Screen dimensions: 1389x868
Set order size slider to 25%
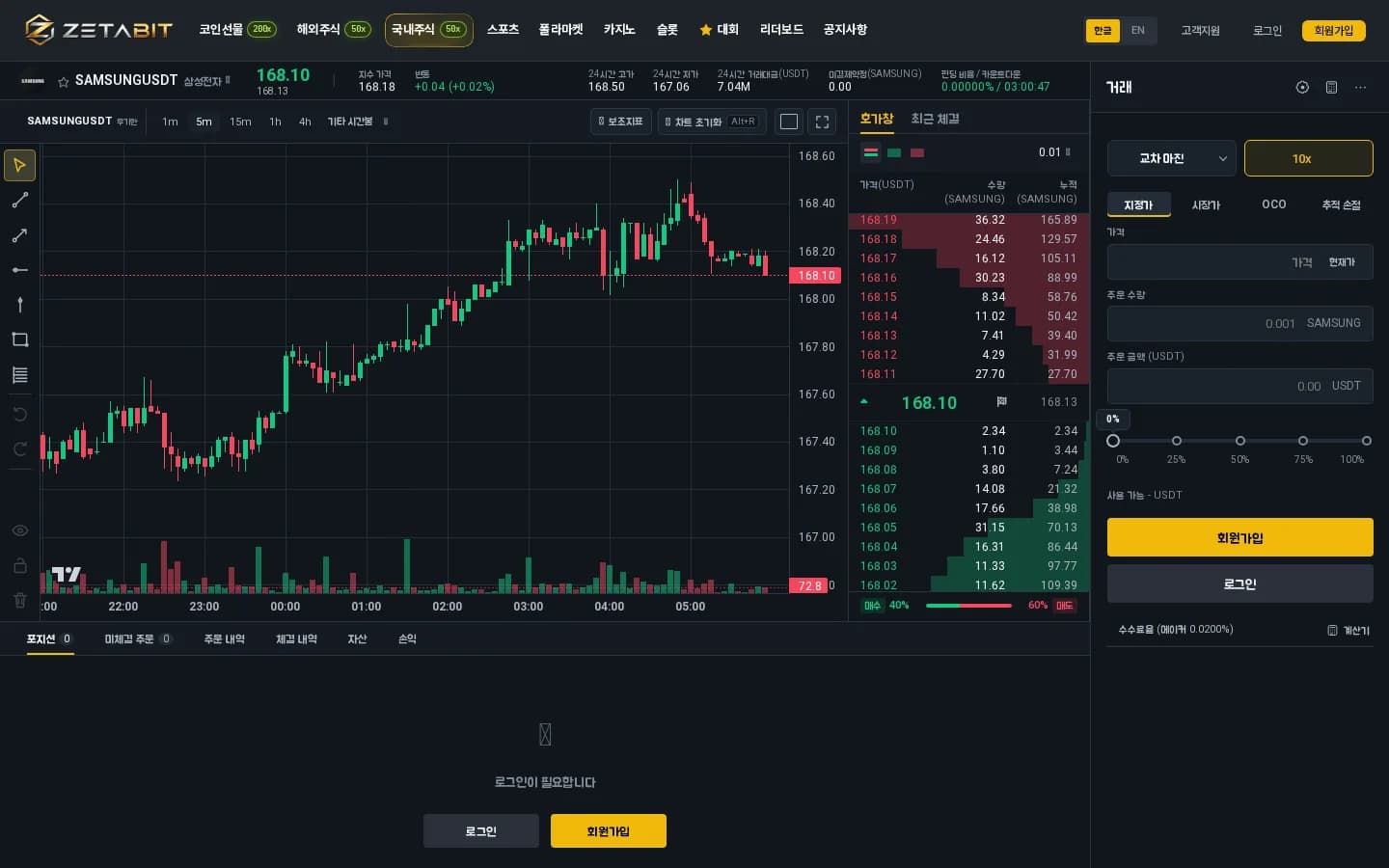click(1176, 441)
